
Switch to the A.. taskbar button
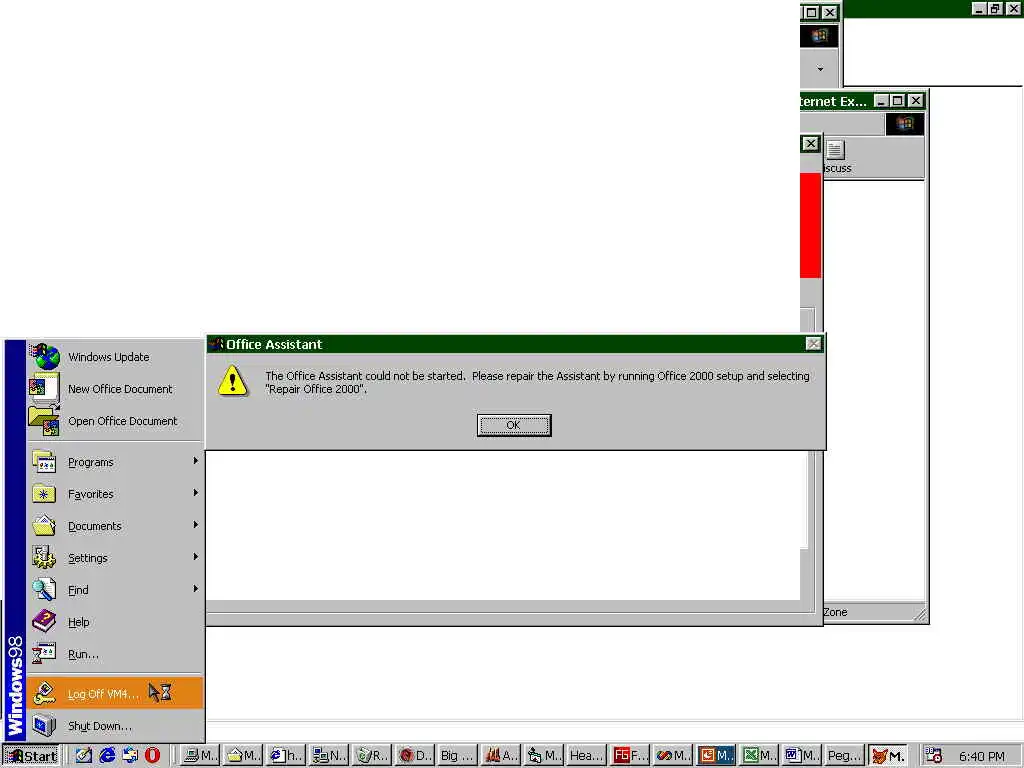tap(500, 756)
